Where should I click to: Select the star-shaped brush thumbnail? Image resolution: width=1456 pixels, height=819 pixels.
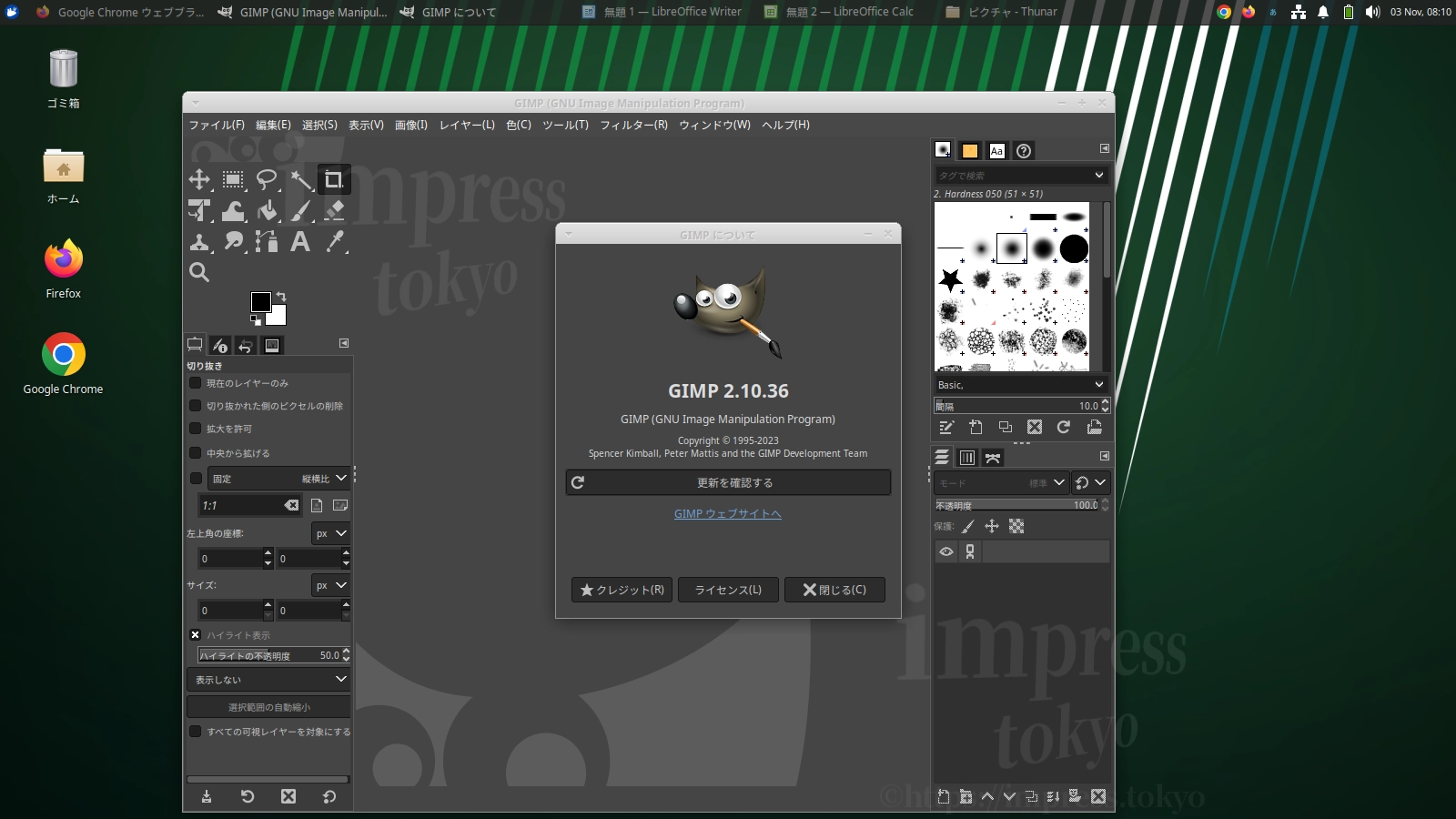click(x=951, y=279)
